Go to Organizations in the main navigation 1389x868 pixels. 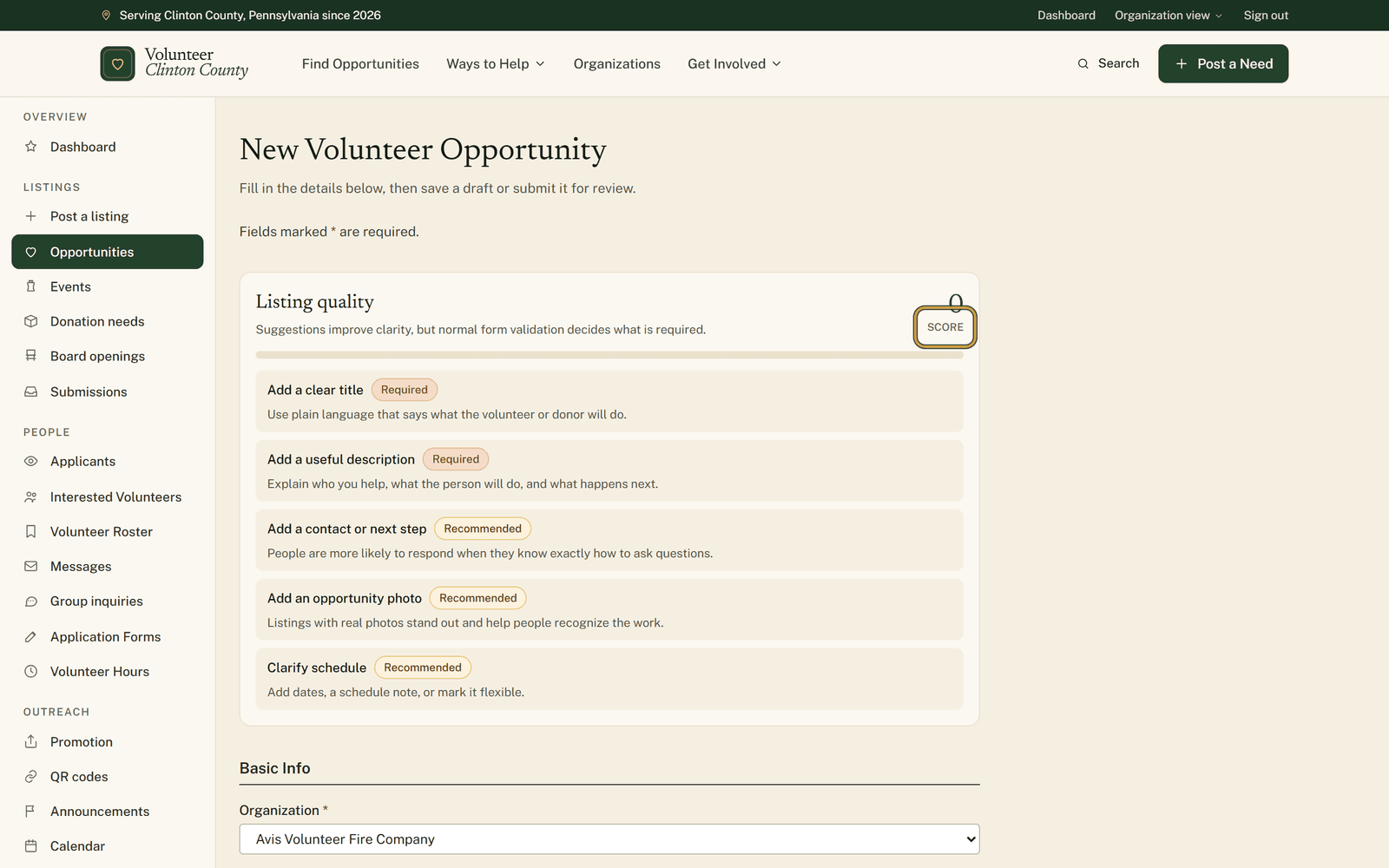tap(617, 63)
